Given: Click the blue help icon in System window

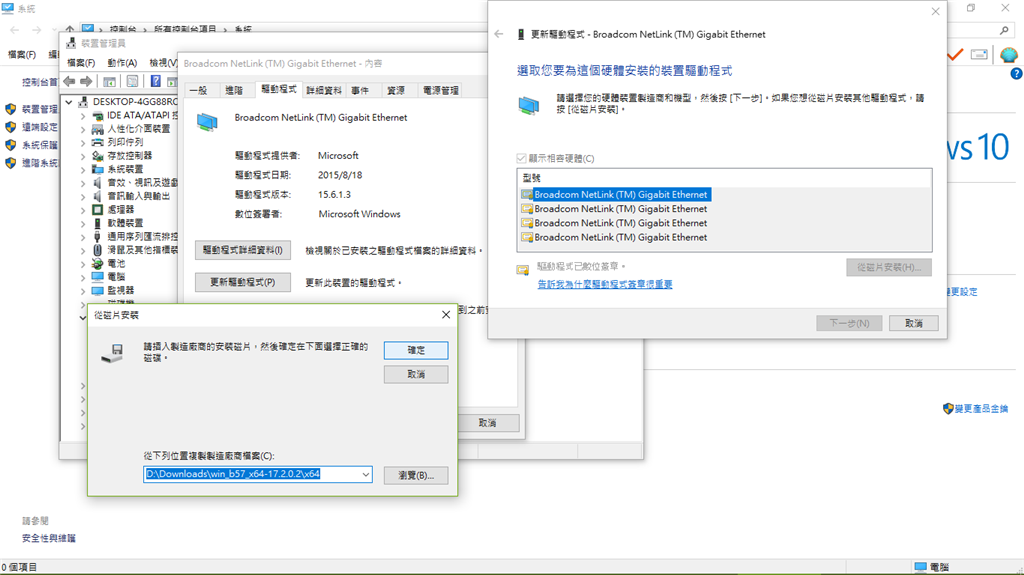Looking at the screenshot, I should 1016,74.
